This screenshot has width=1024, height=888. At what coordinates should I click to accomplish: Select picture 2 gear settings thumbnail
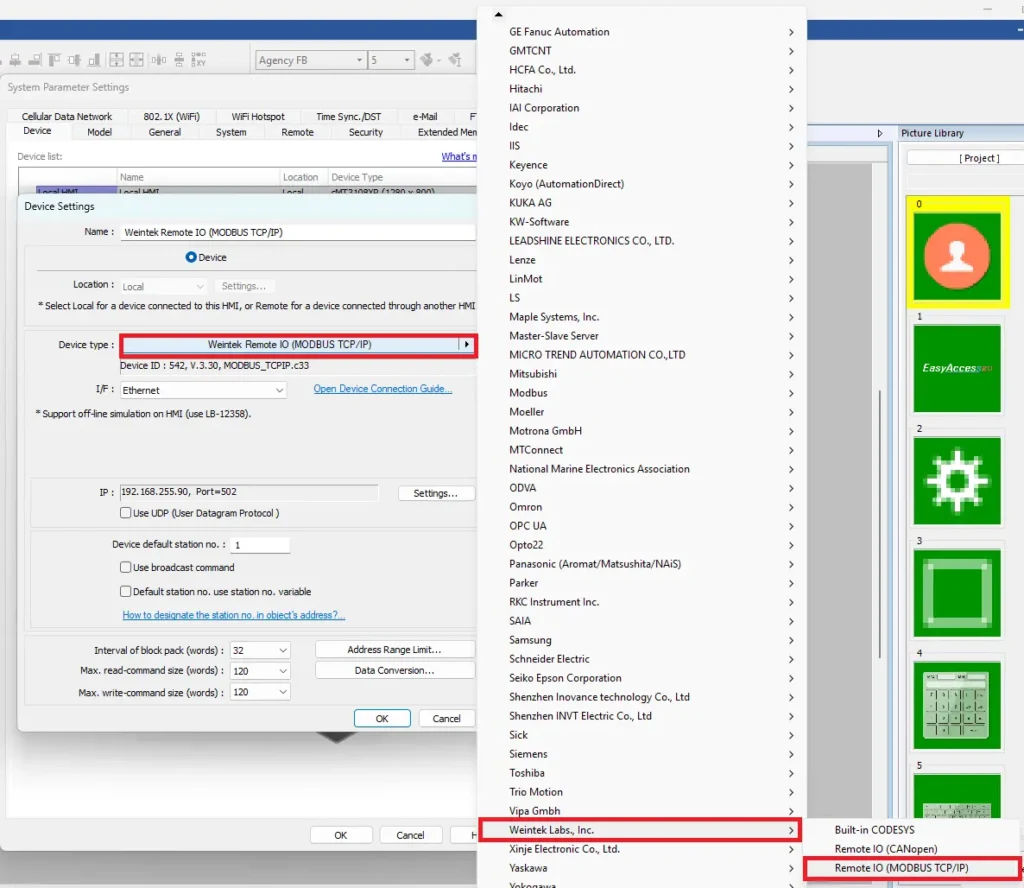957,481
